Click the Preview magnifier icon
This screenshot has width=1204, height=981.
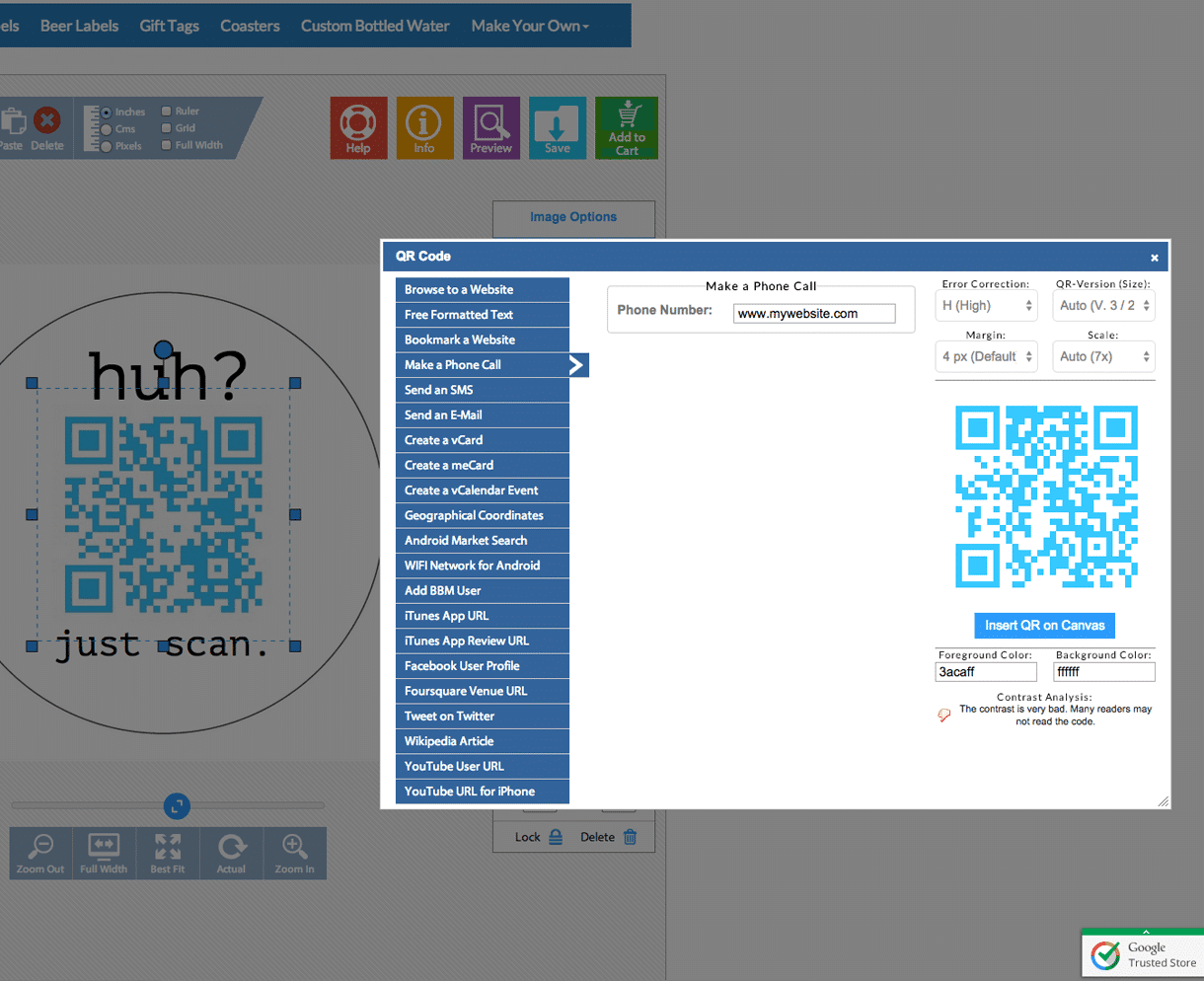(490, 127)
